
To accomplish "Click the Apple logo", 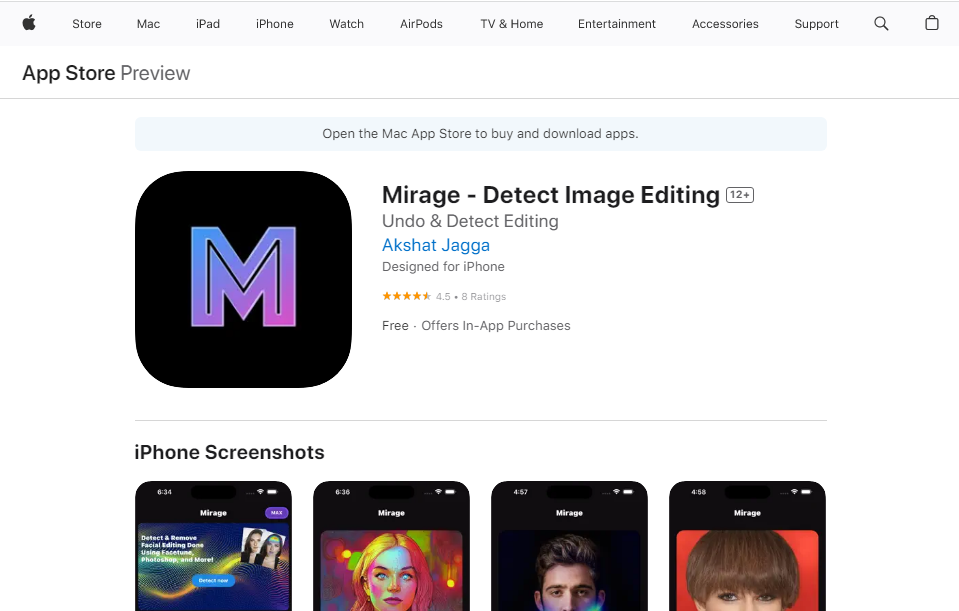I will click(28, 23).
